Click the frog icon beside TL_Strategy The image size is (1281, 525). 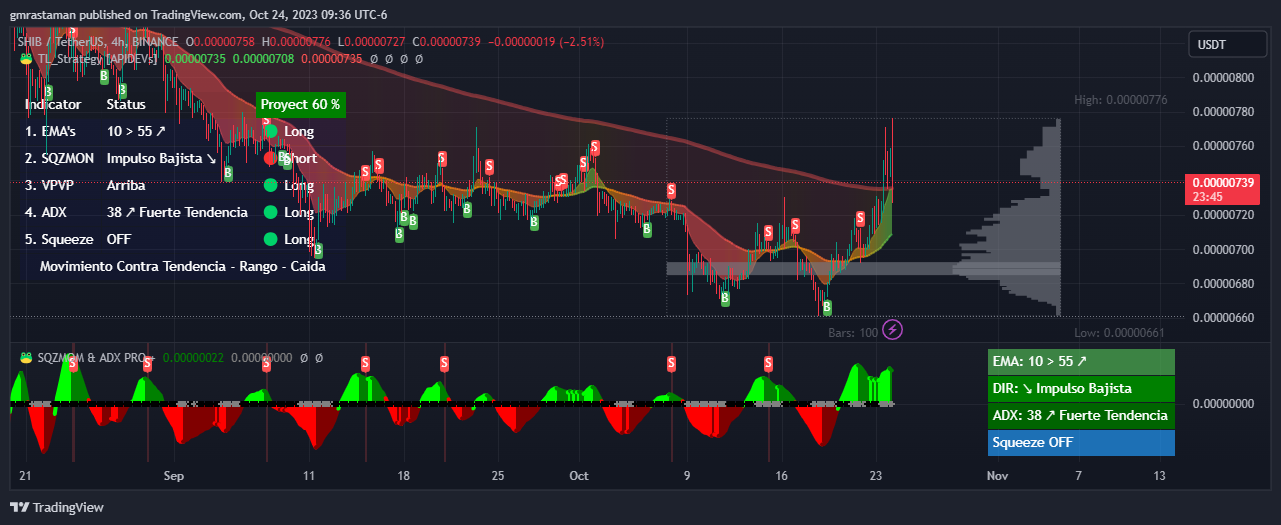pos(26,59)
